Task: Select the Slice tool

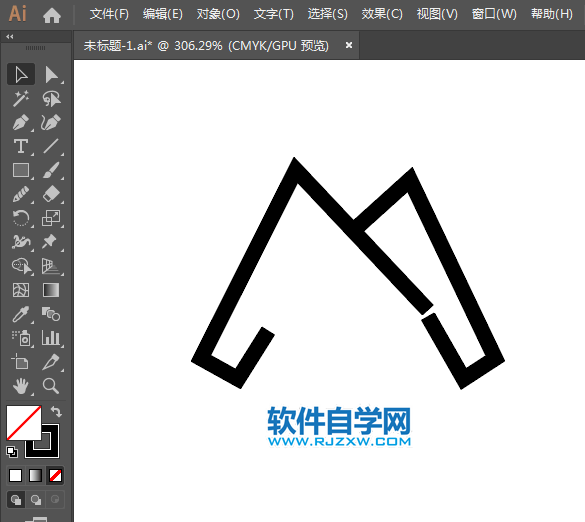Action: click(x=51, y=362)
